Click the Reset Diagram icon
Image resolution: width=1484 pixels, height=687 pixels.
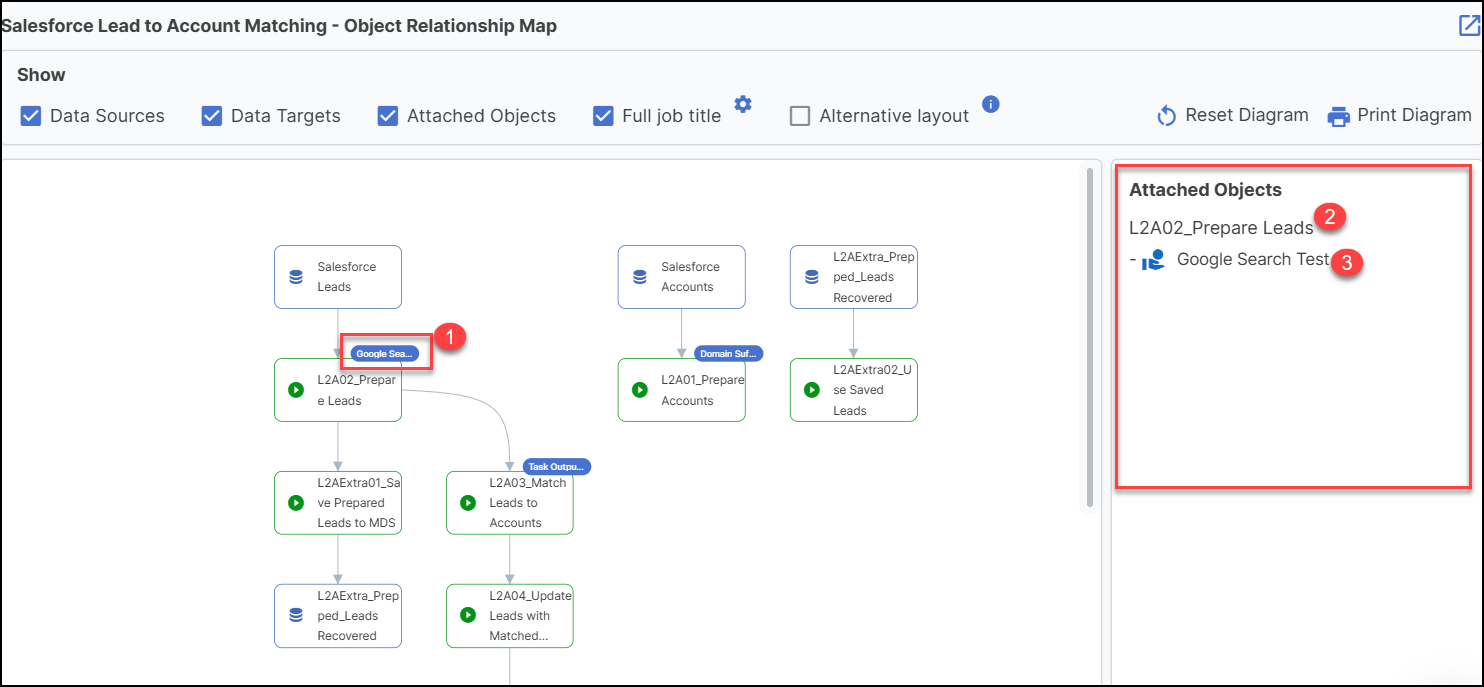tap(1166, 116)
